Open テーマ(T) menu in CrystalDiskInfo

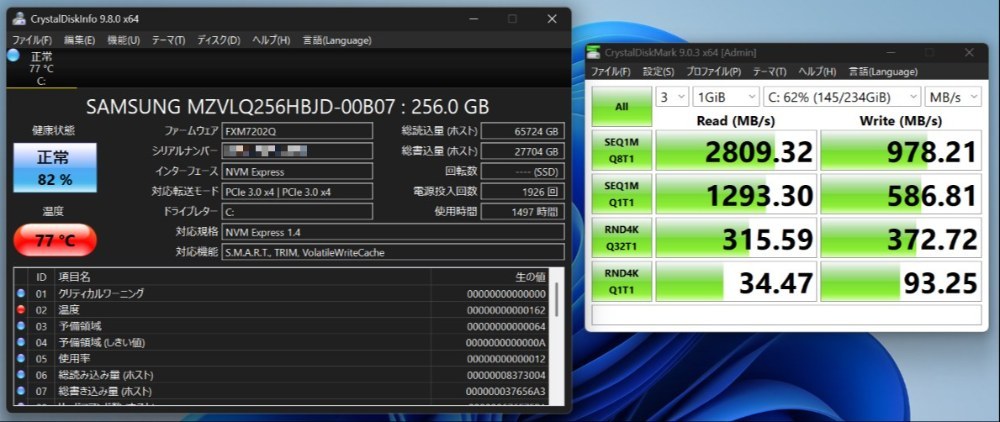tap(168, 40)
